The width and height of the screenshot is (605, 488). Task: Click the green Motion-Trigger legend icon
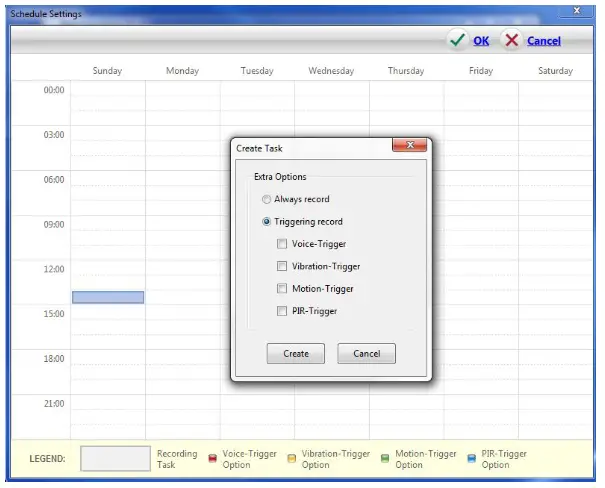pos(385,458)
